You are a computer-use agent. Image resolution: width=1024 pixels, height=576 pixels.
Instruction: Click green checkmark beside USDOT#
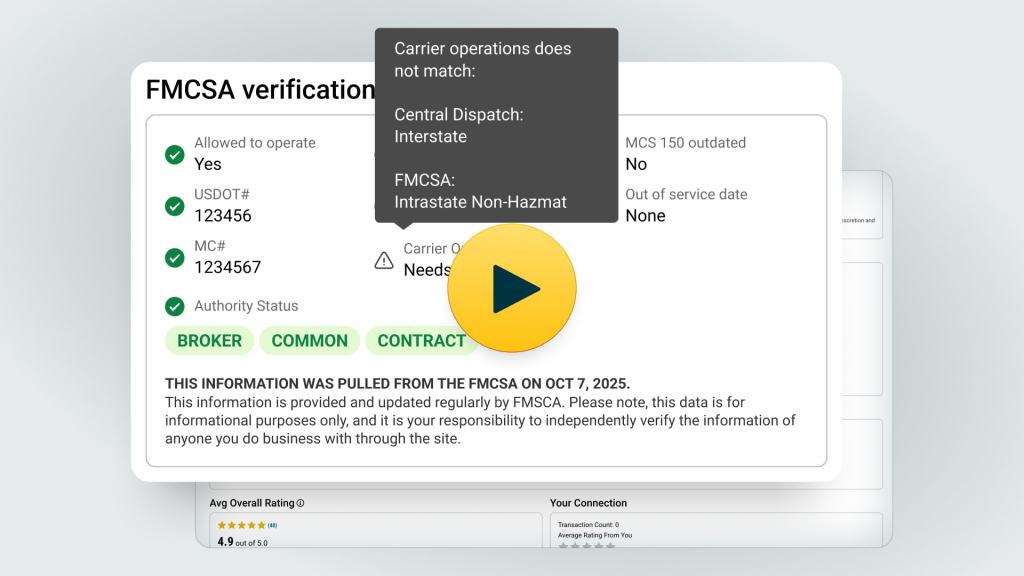175,206
